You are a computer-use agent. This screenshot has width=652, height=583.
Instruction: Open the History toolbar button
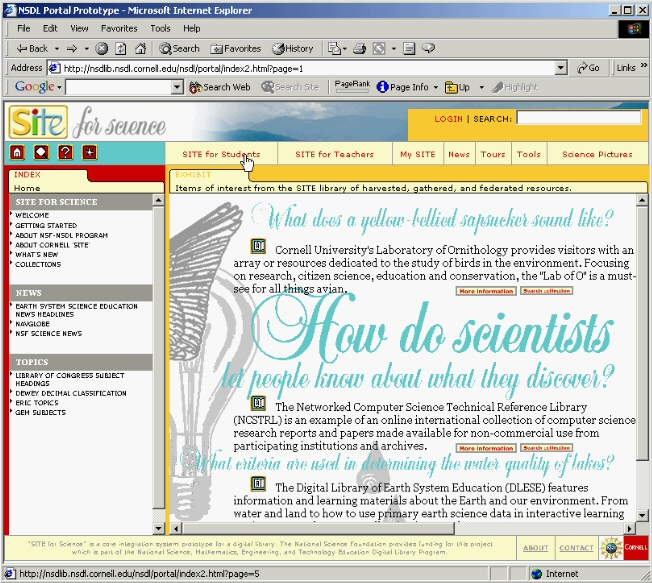[292, 48]
